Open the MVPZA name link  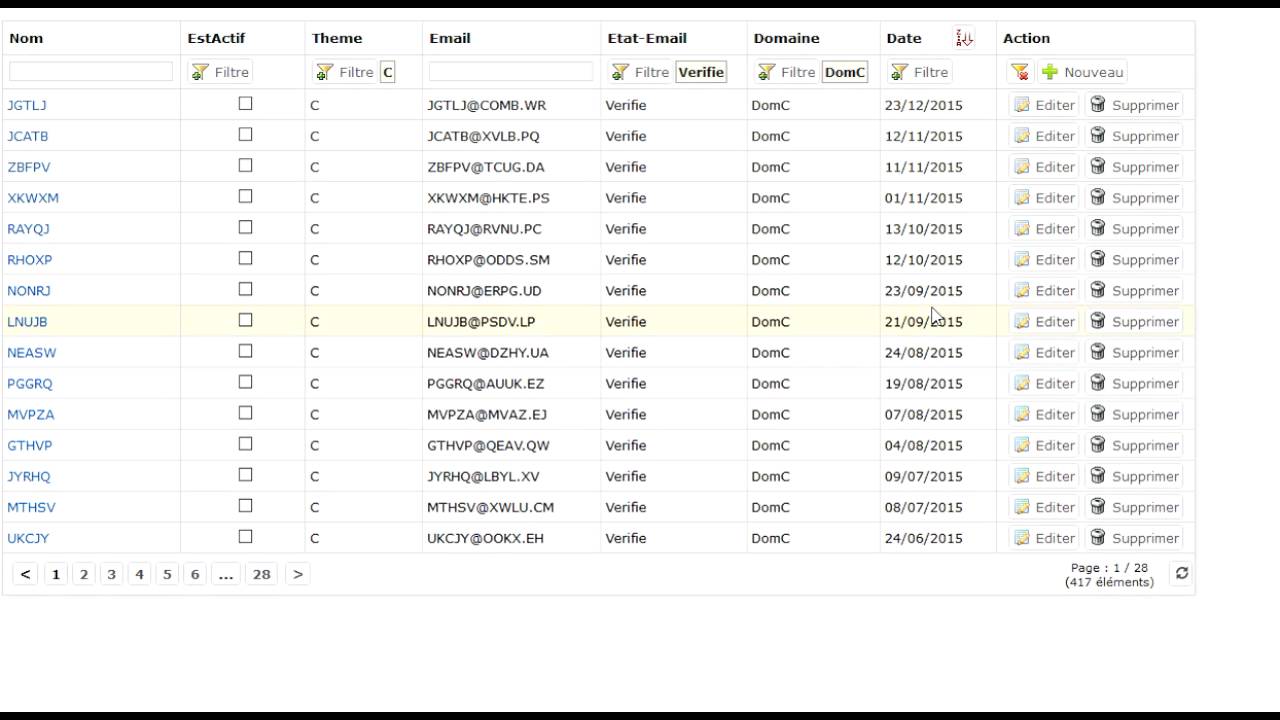click(31, 415)
